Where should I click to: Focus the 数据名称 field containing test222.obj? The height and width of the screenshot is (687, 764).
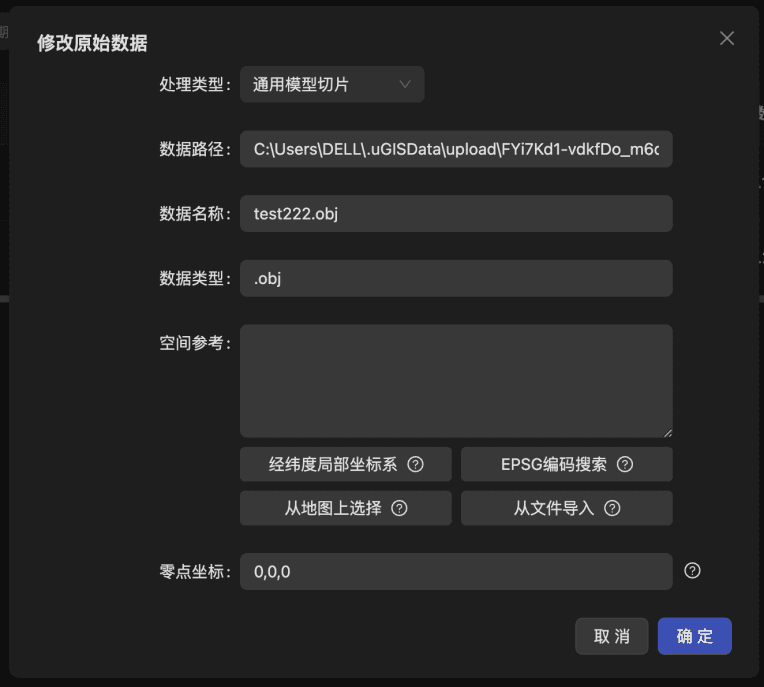tap(456, 213)
